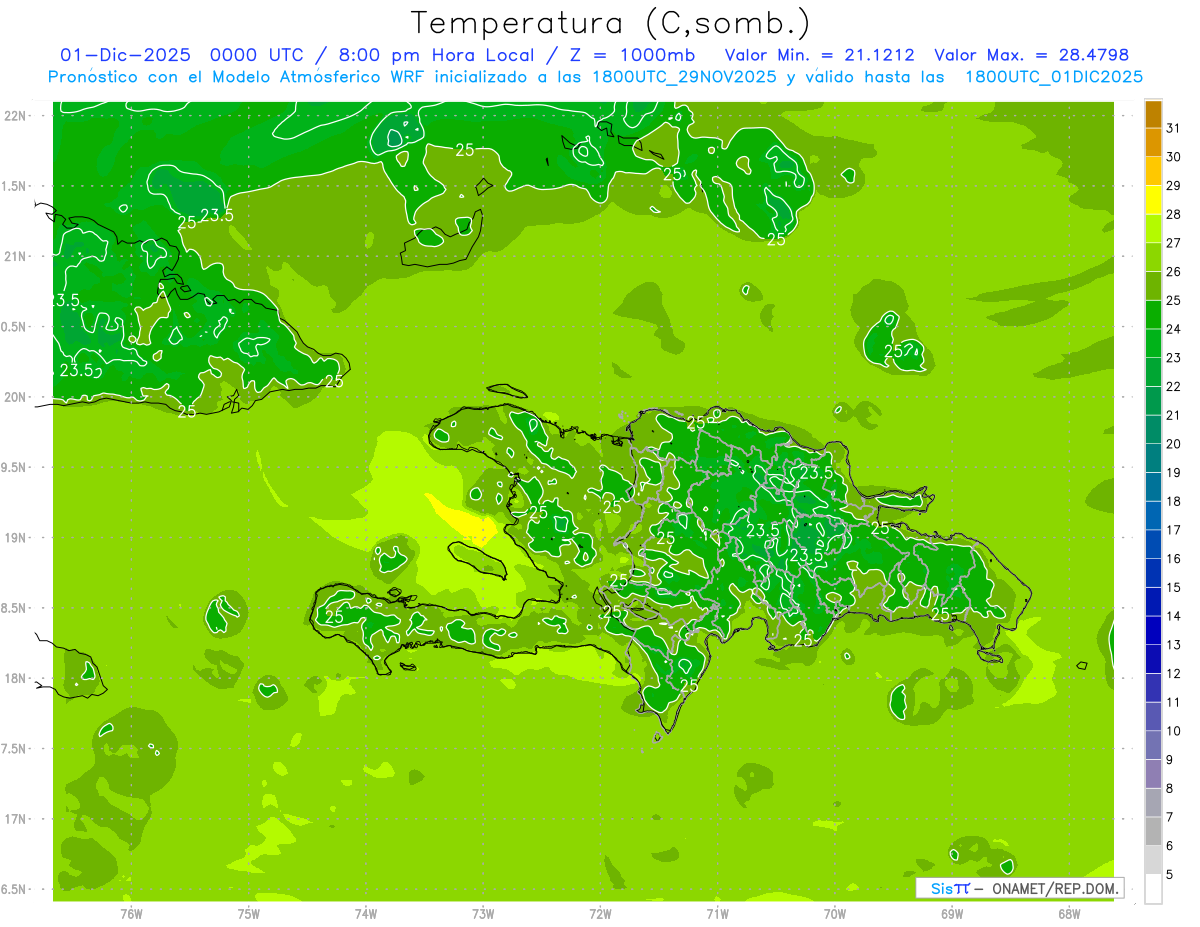
Task: Pick the lime swatch between 27 and 28
Action: [x=1153, y=229]
